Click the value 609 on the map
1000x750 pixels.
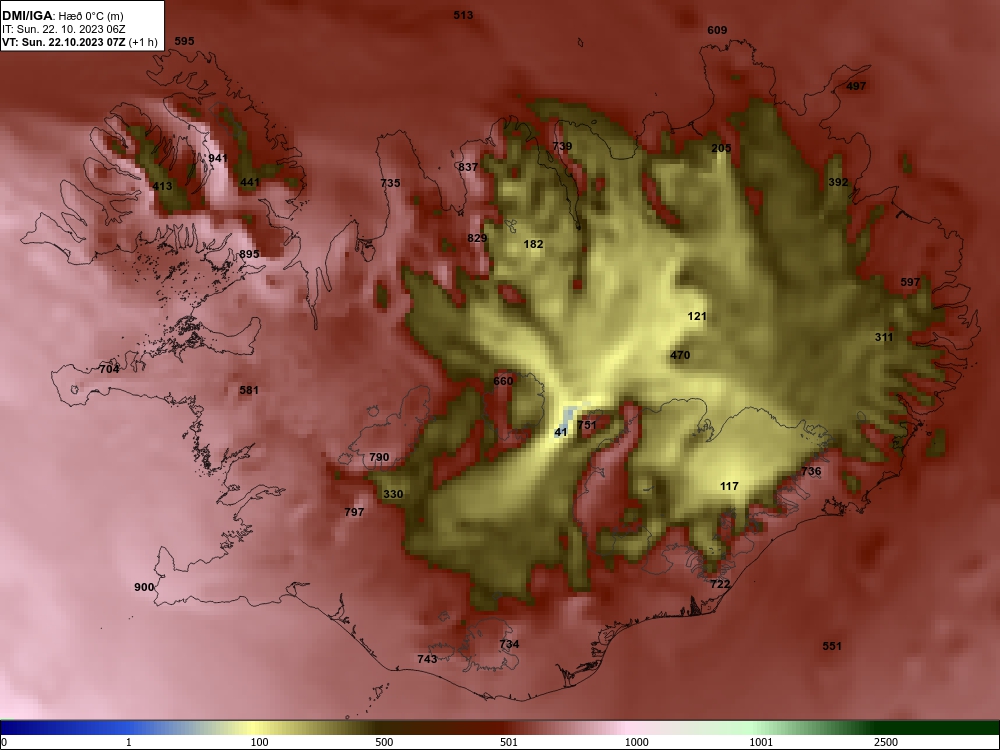[x=717, y=30]
